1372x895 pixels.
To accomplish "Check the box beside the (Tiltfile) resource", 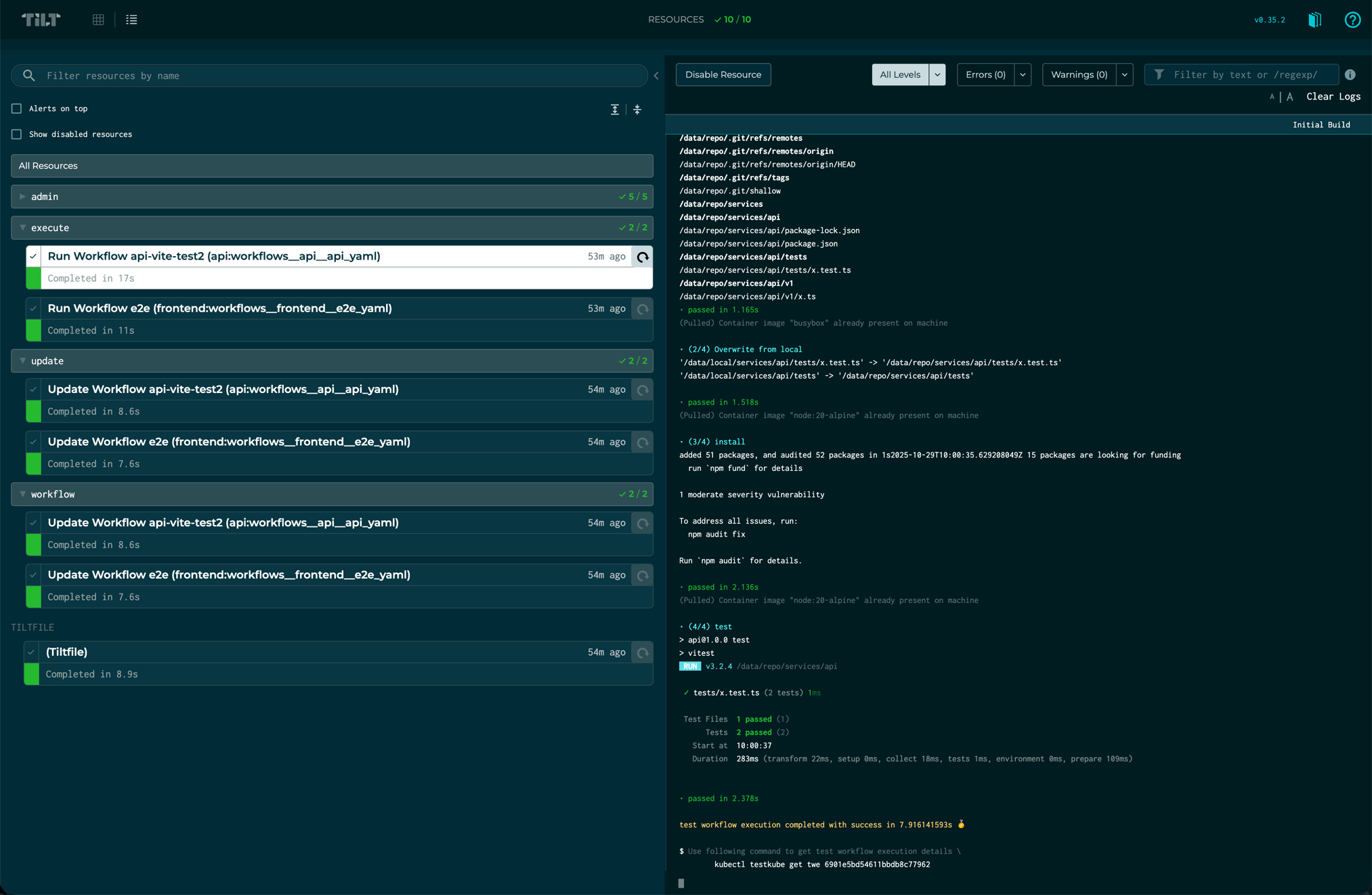I will 33,651.
